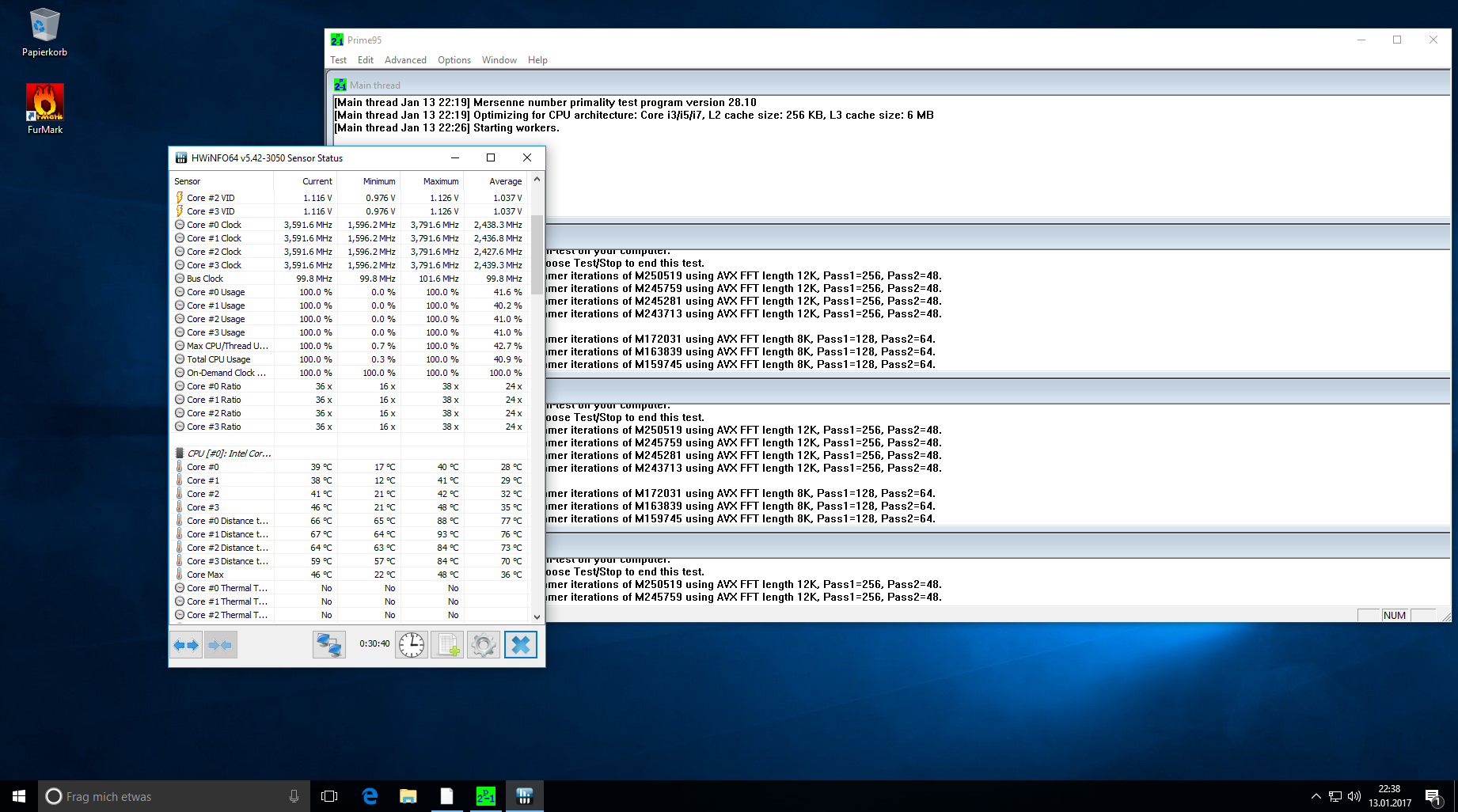
Task: Select the 'Core #3 Clock' sensor row
Action: [349, 265]
